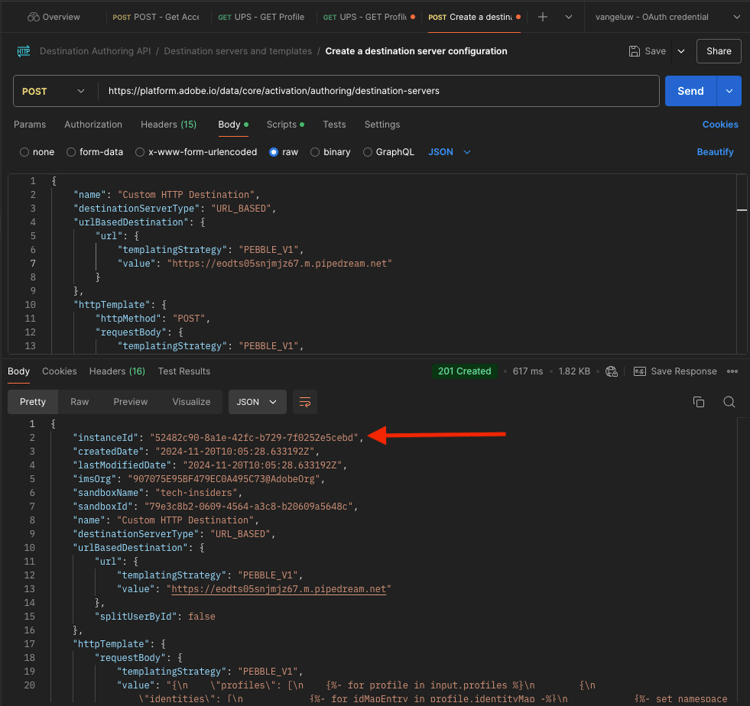The image size is (750, 706).
Task: Click the 201 Created status badge
Action: (464, 371)
